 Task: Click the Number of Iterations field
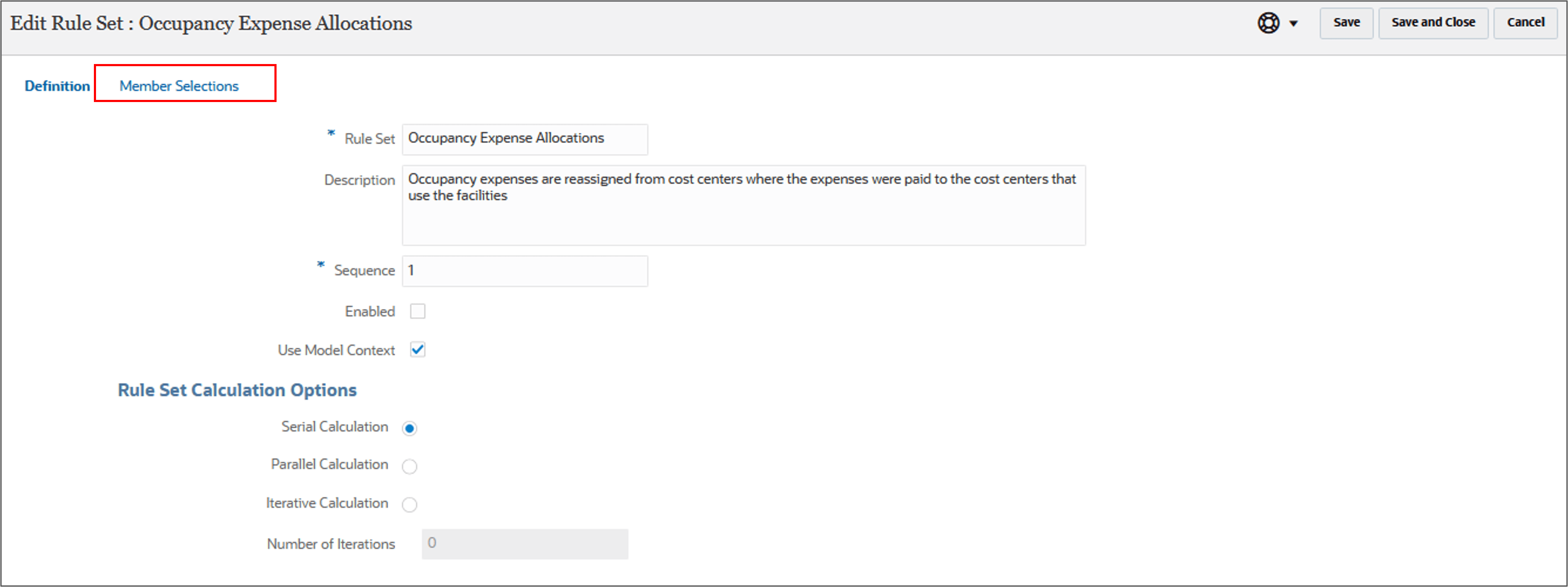524,544
